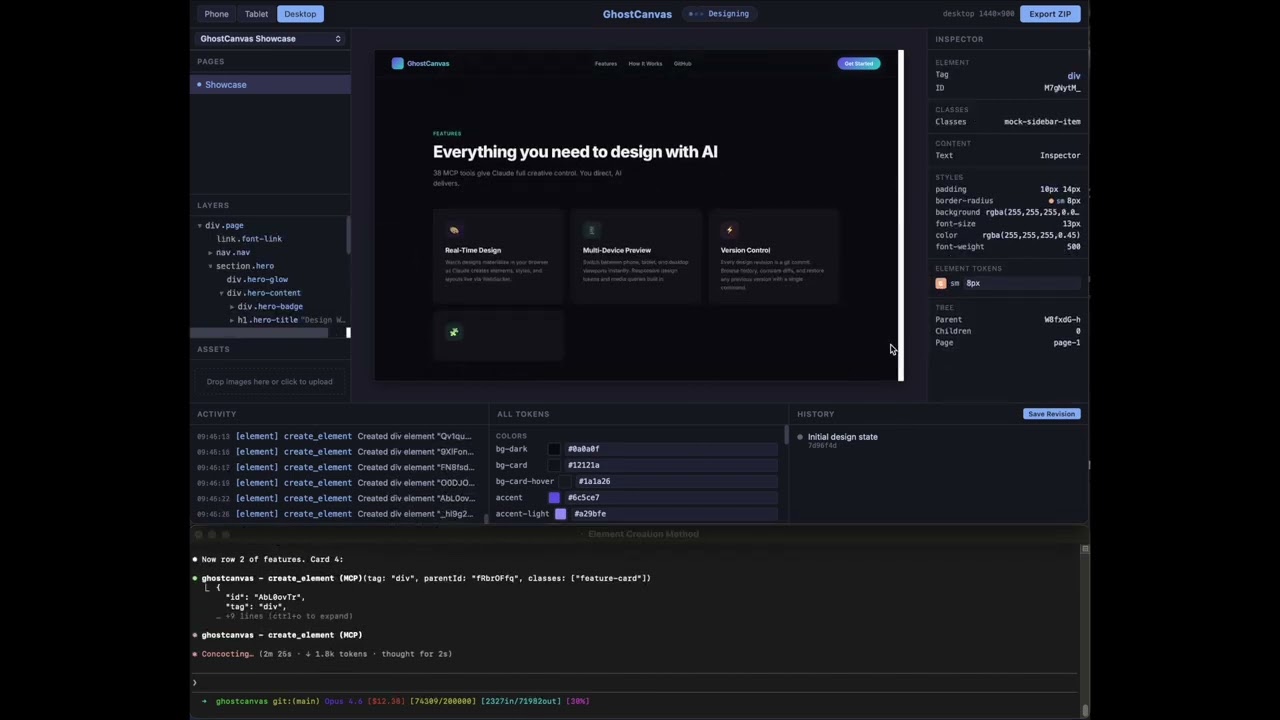Edit the bg-card hex value field

pos(671,465)
